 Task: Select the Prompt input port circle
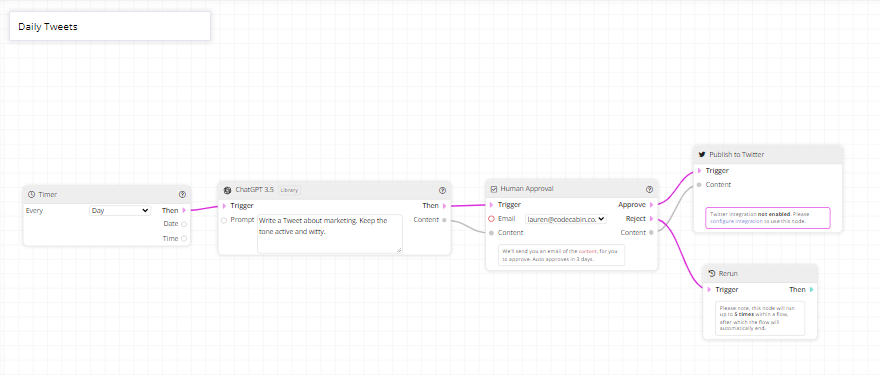coord(224,220)
